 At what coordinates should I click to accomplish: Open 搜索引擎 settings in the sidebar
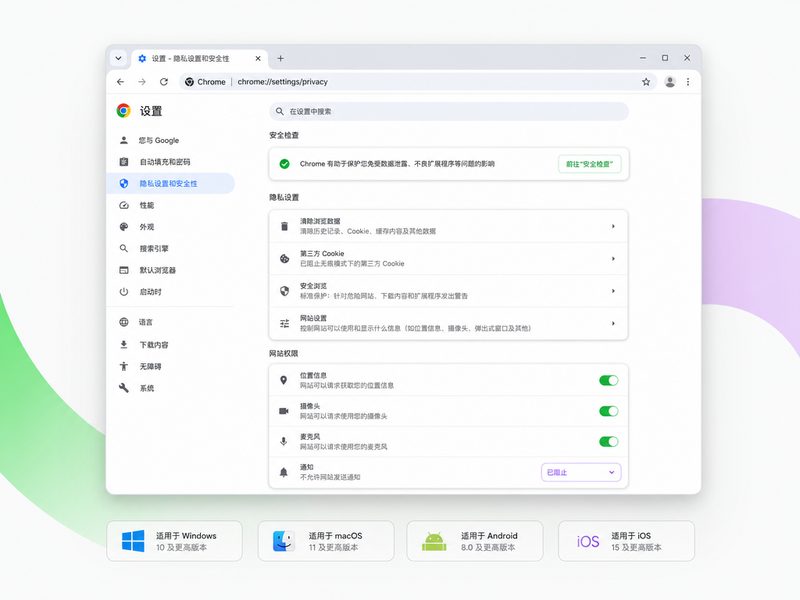click(x=171, y=248)
